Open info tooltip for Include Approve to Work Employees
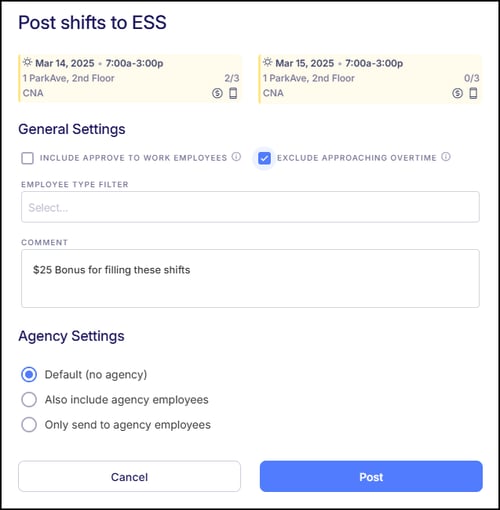 236,157
